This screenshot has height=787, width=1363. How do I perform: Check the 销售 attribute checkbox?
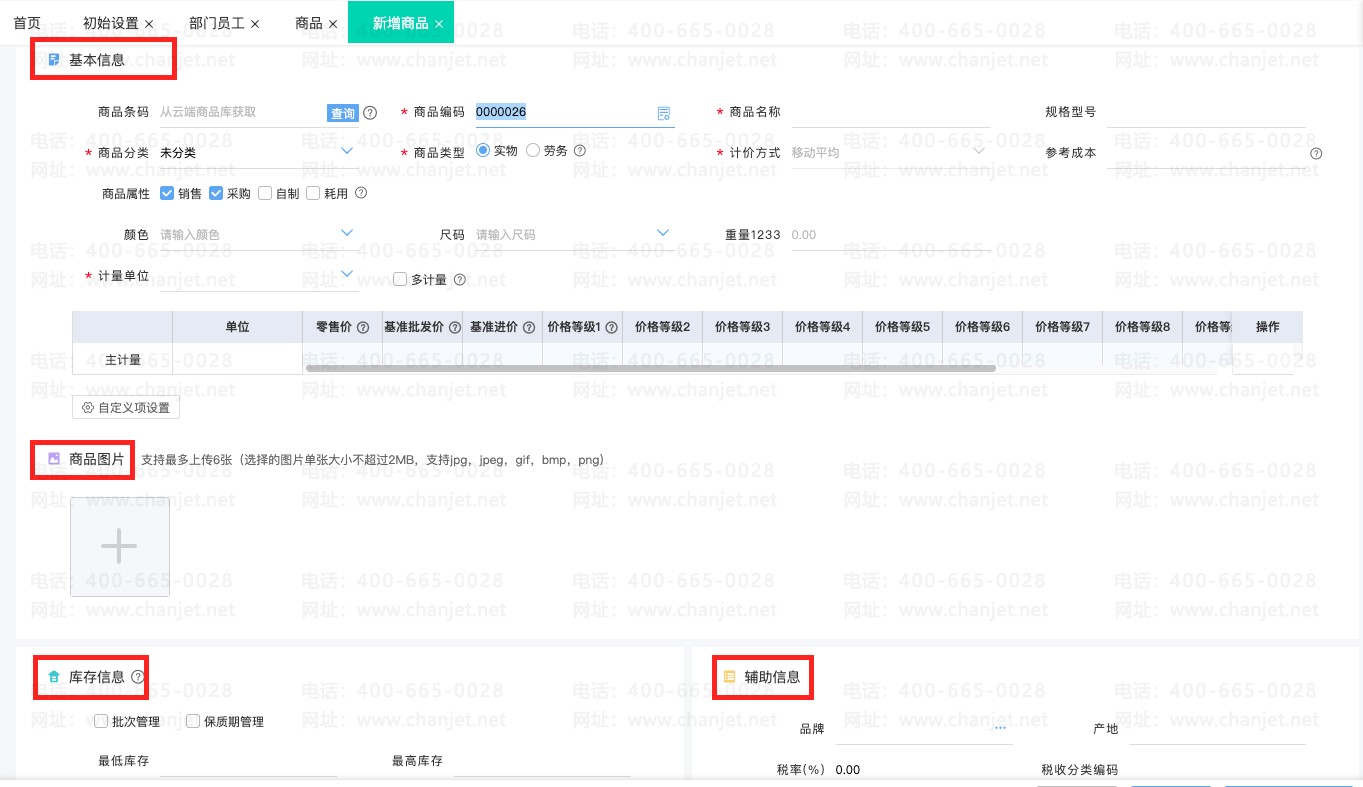167,193
